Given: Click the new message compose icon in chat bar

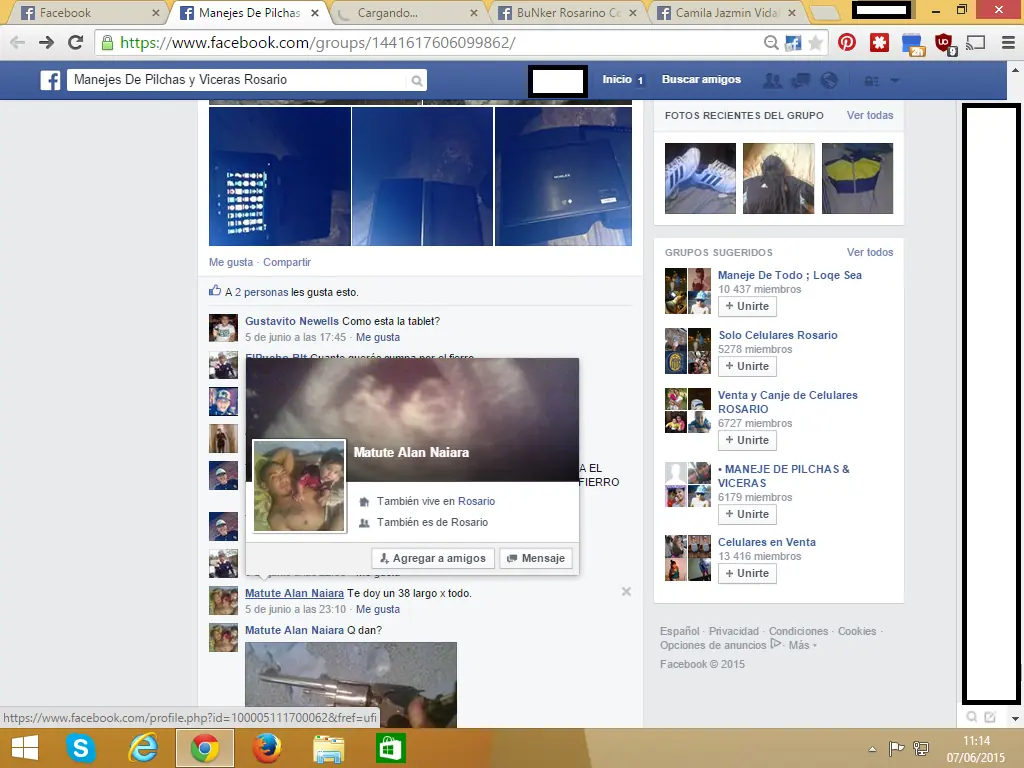Looking at the screenshot, I should pos(990,717).
